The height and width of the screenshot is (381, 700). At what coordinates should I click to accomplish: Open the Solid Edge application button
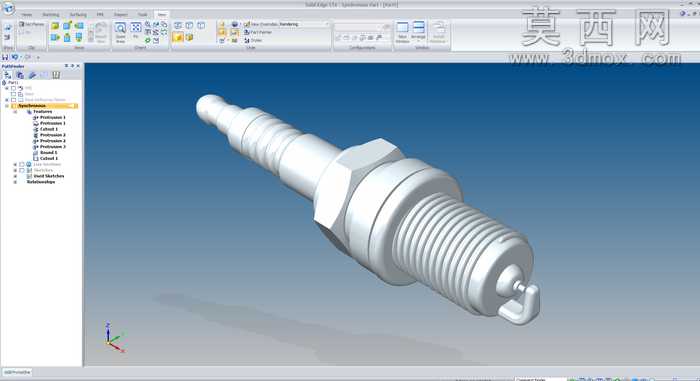(8, 8)
